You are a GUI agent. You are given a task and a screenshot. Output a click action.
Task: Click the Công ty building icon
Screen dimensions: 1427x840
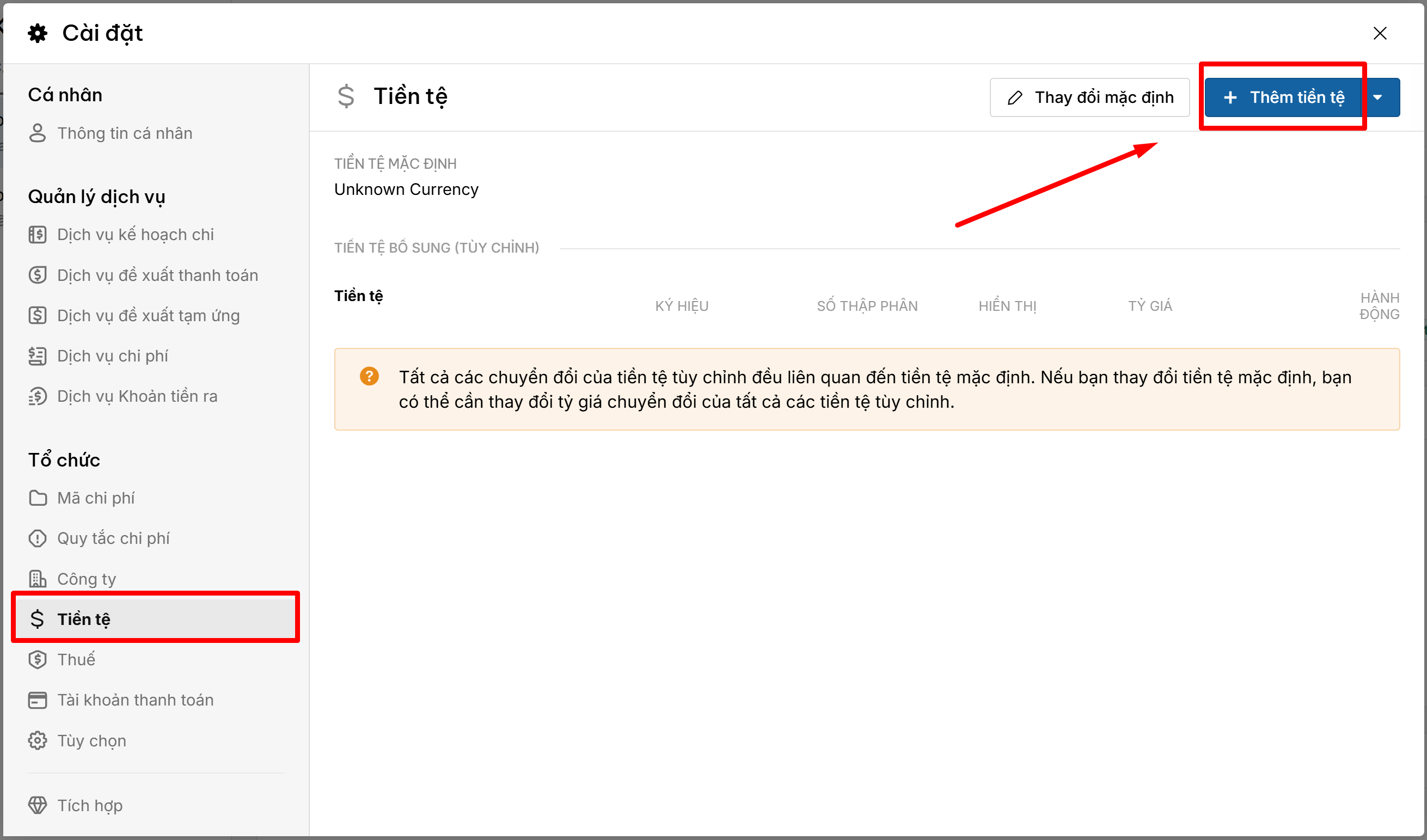[38, 579]
